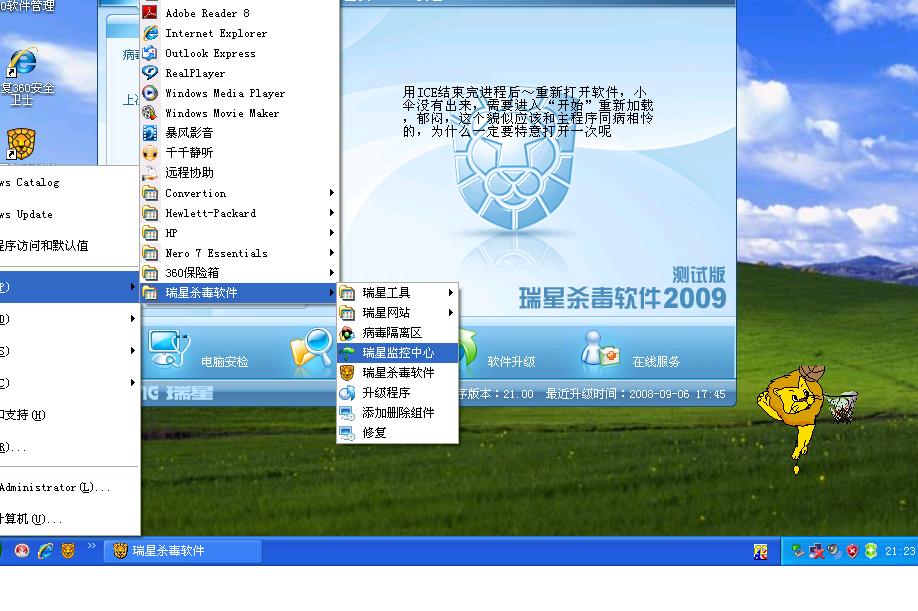
Task: Open Internet Explorer quick launch icon
Action: (x=45, y=550)
